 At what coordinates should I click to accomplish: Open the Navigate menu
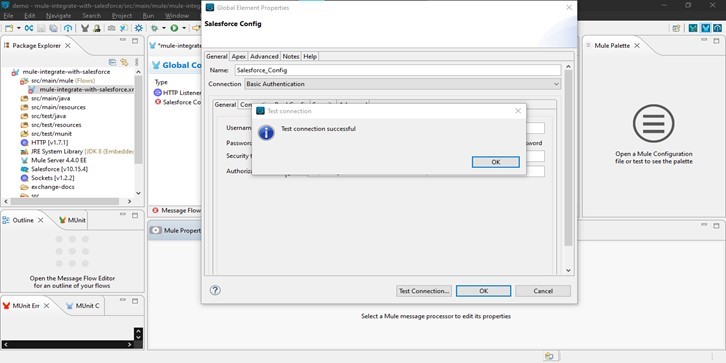point(58,16)
